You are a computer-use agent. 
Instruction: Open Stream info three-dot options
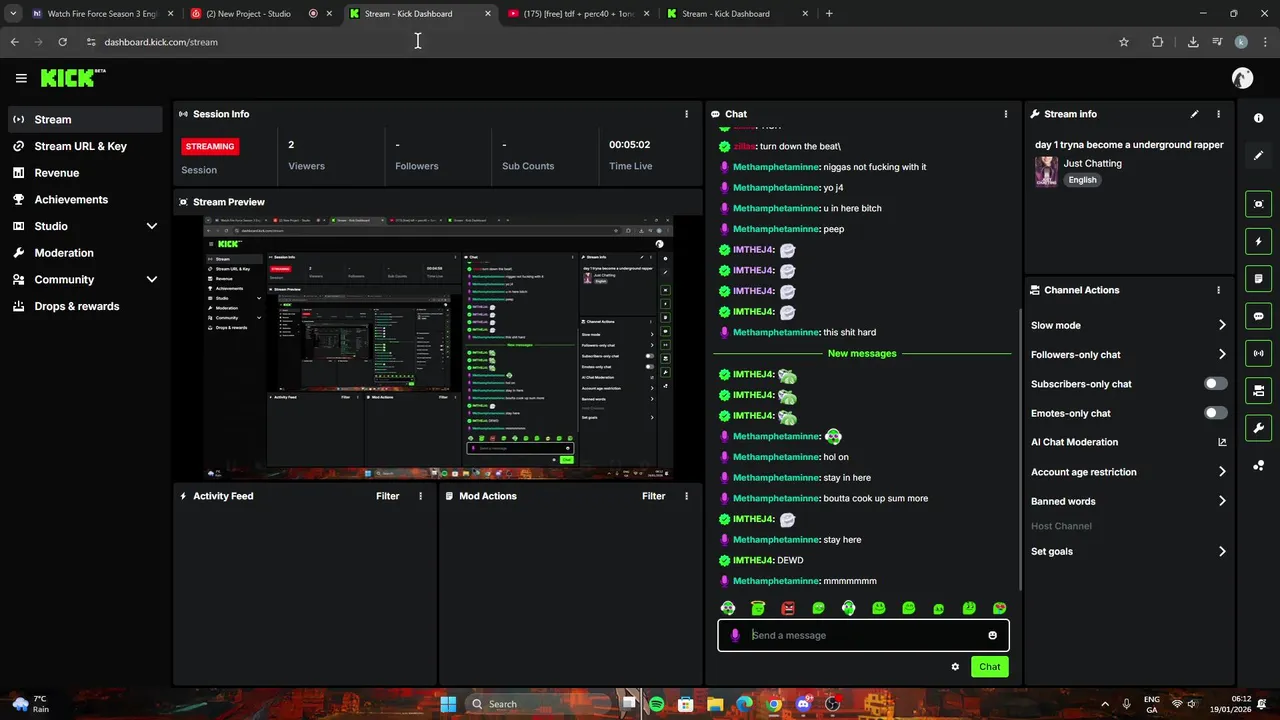pyautogui.click(x=1218, y=114)
